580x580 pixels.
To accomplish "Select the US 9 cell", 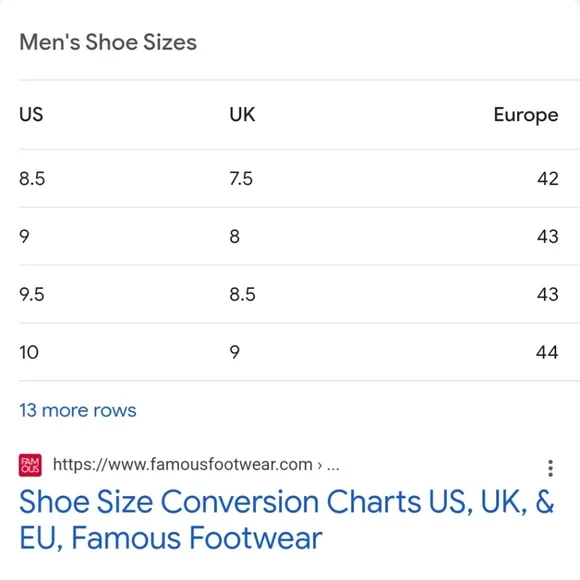I will coord(24,236).
